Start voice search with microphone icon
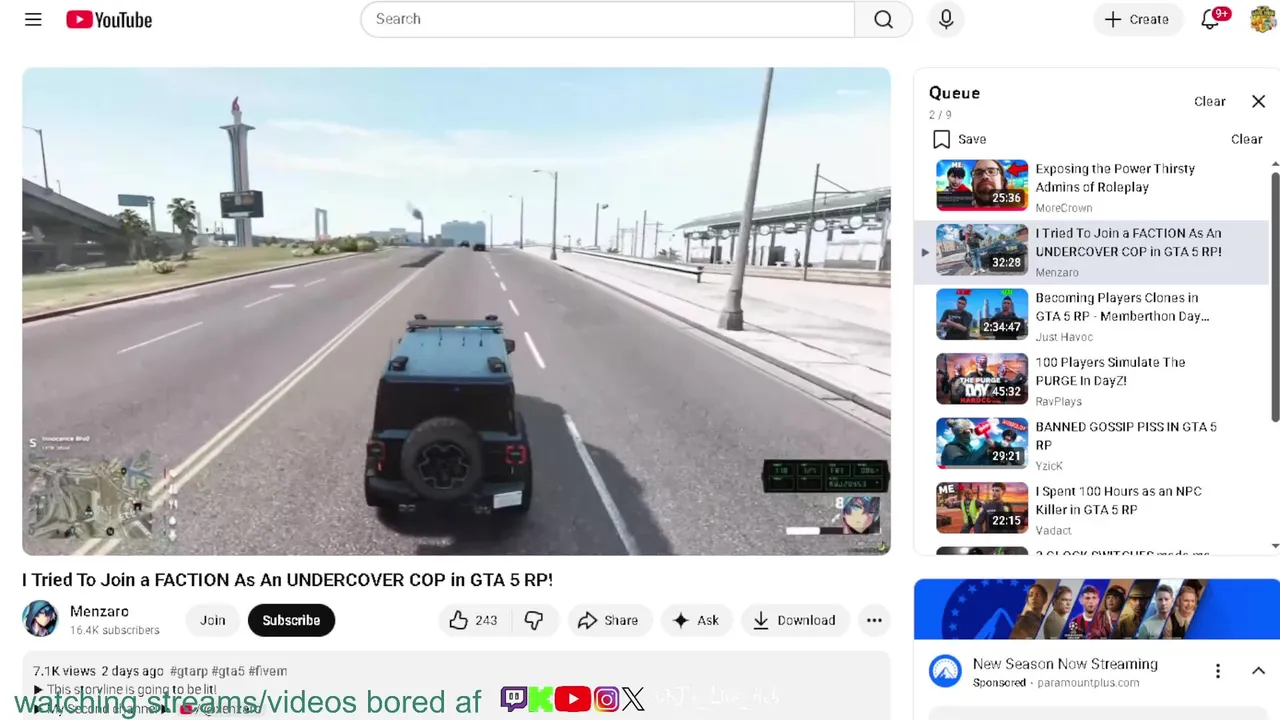Viewport: 1280px width, 720px height. tap(946, 19)
